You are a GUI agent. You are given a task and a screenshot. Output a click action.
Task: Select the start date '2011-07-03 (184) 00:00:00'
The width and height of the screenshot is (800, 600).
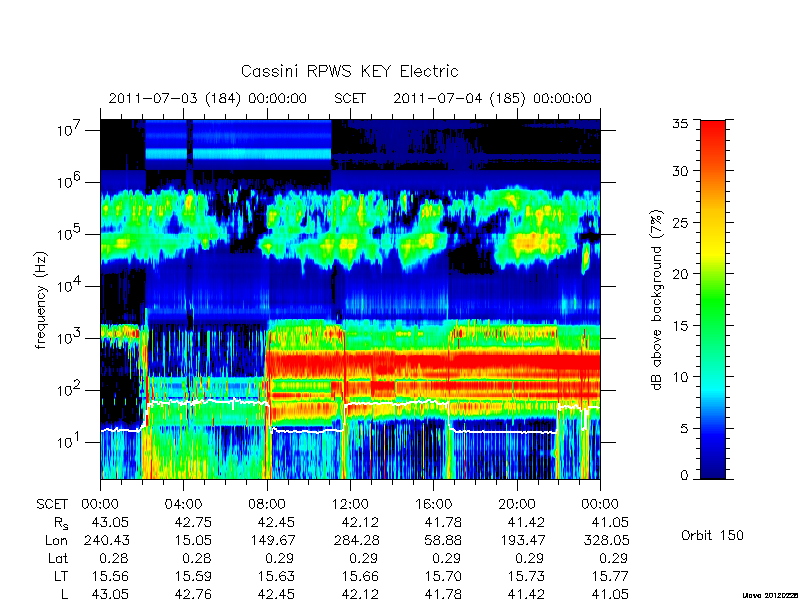tap(208, 98)
